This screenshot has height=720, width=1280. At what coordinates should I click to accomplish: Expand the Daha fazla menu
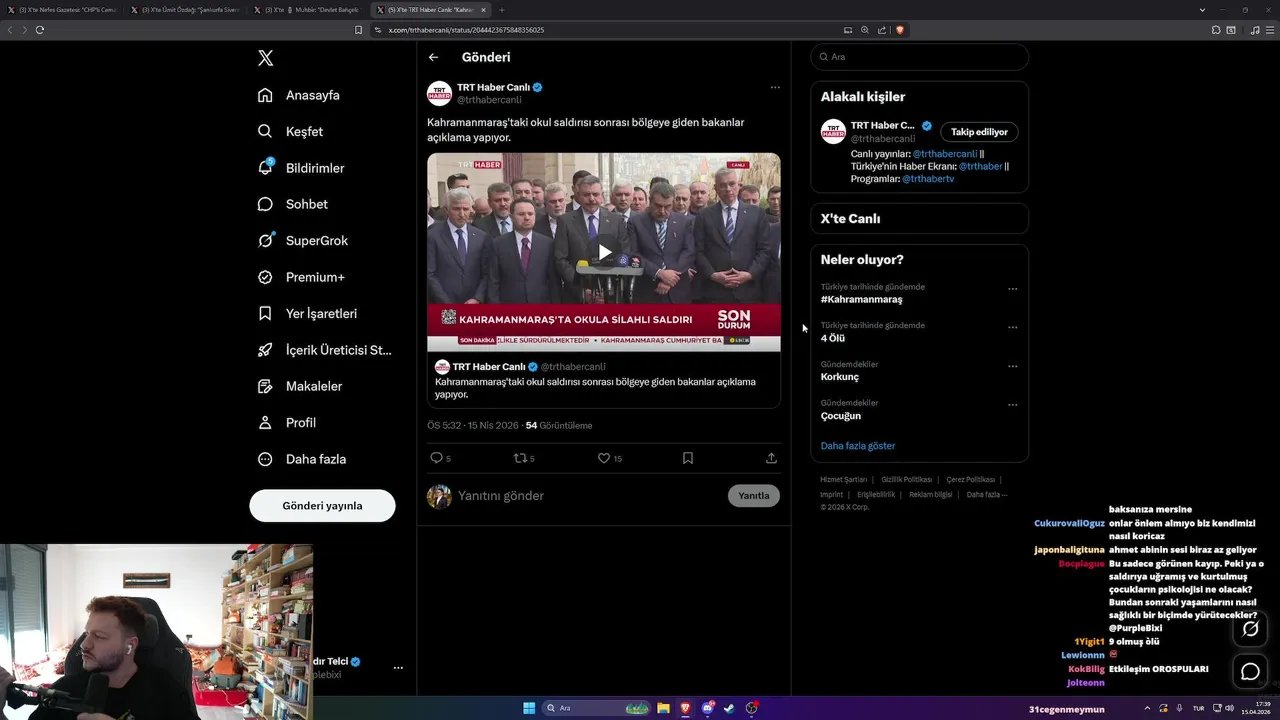click(302, 459)
